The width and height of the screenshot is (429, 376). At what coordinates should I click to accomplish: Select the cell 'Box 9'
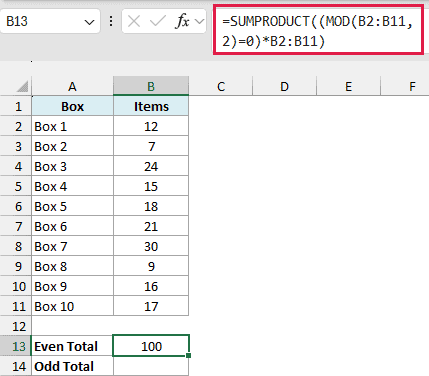(72, 287)
